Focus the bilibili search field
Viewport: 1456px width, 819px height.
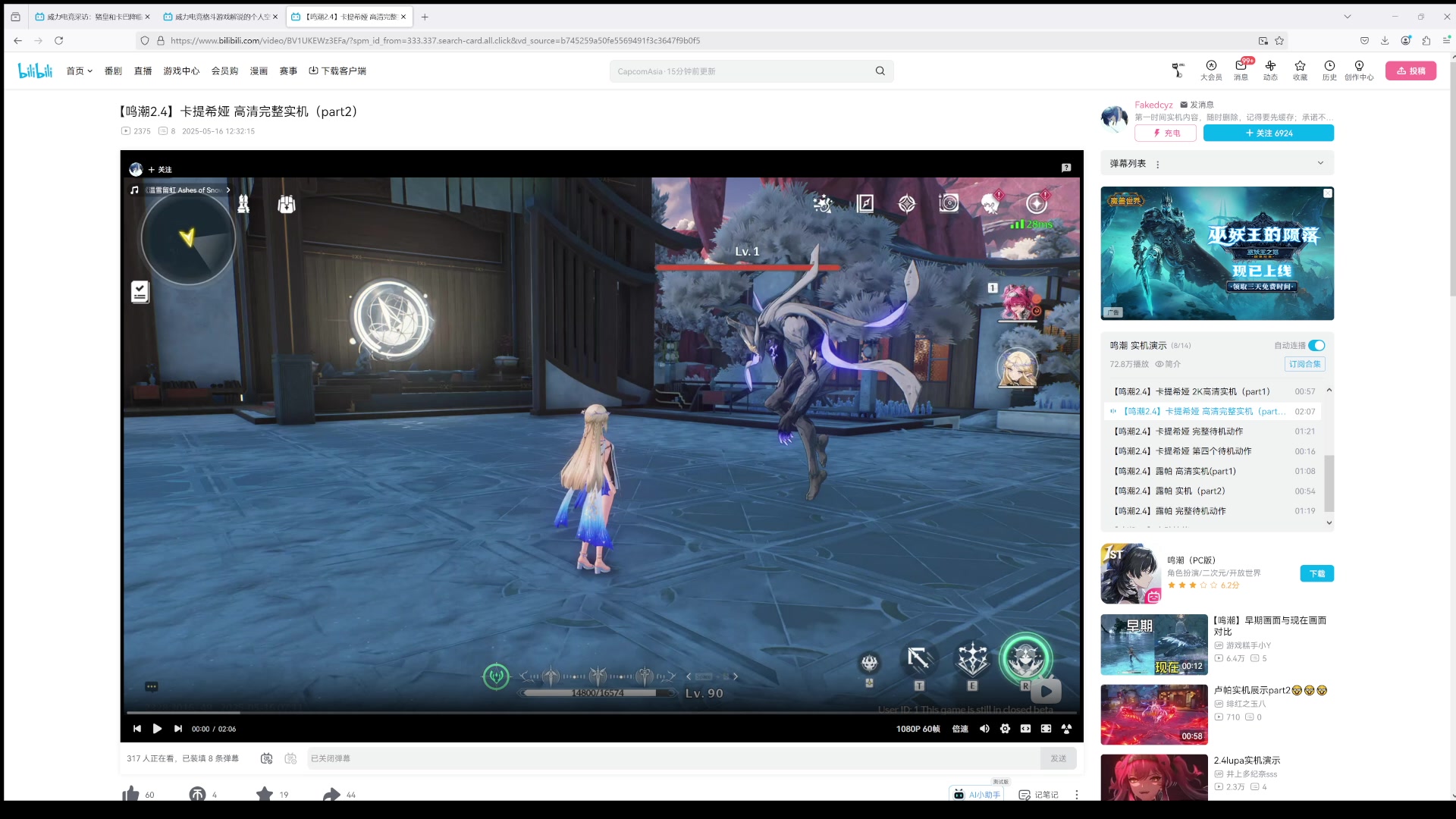pyautogui.click(x=743, y=71)
